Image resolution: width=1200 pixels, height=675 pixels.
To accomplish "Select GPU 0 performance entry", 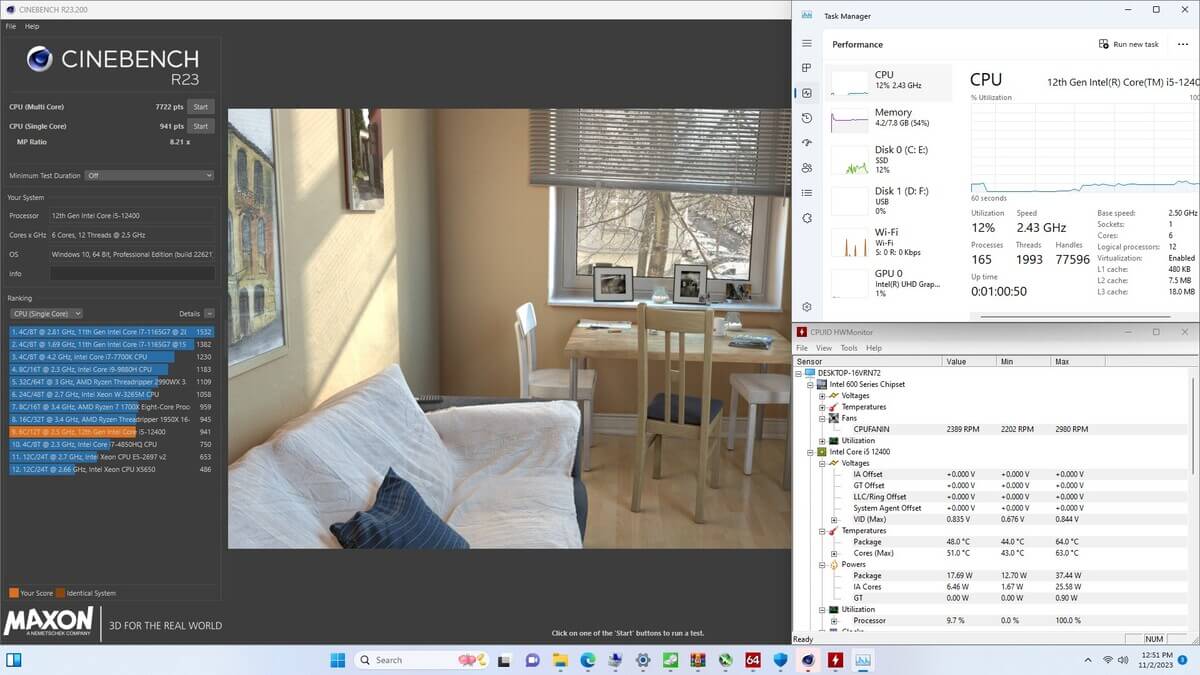I will point(889,283).
